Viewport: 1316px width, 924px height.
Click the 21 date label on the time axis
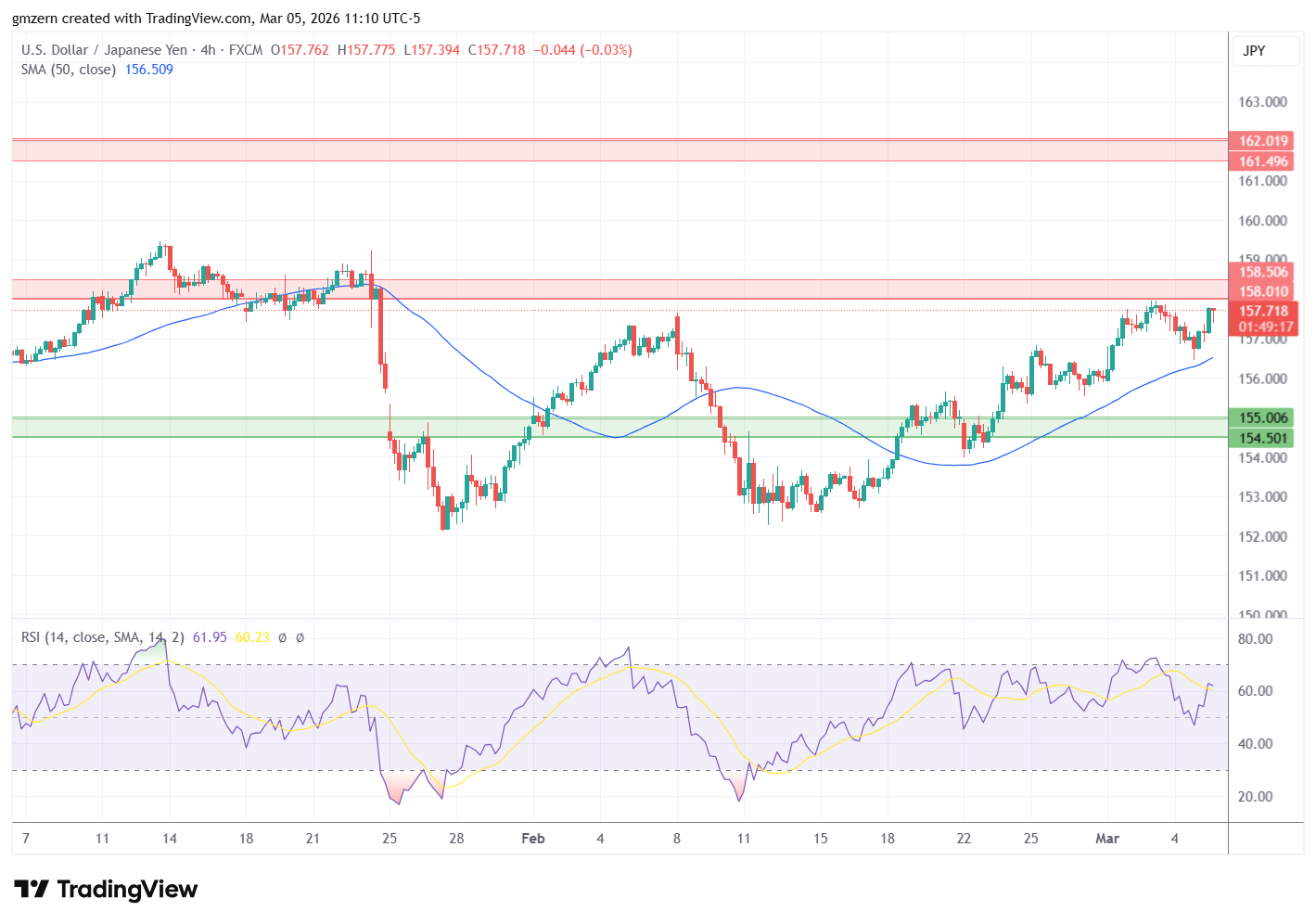coord(313,838)
